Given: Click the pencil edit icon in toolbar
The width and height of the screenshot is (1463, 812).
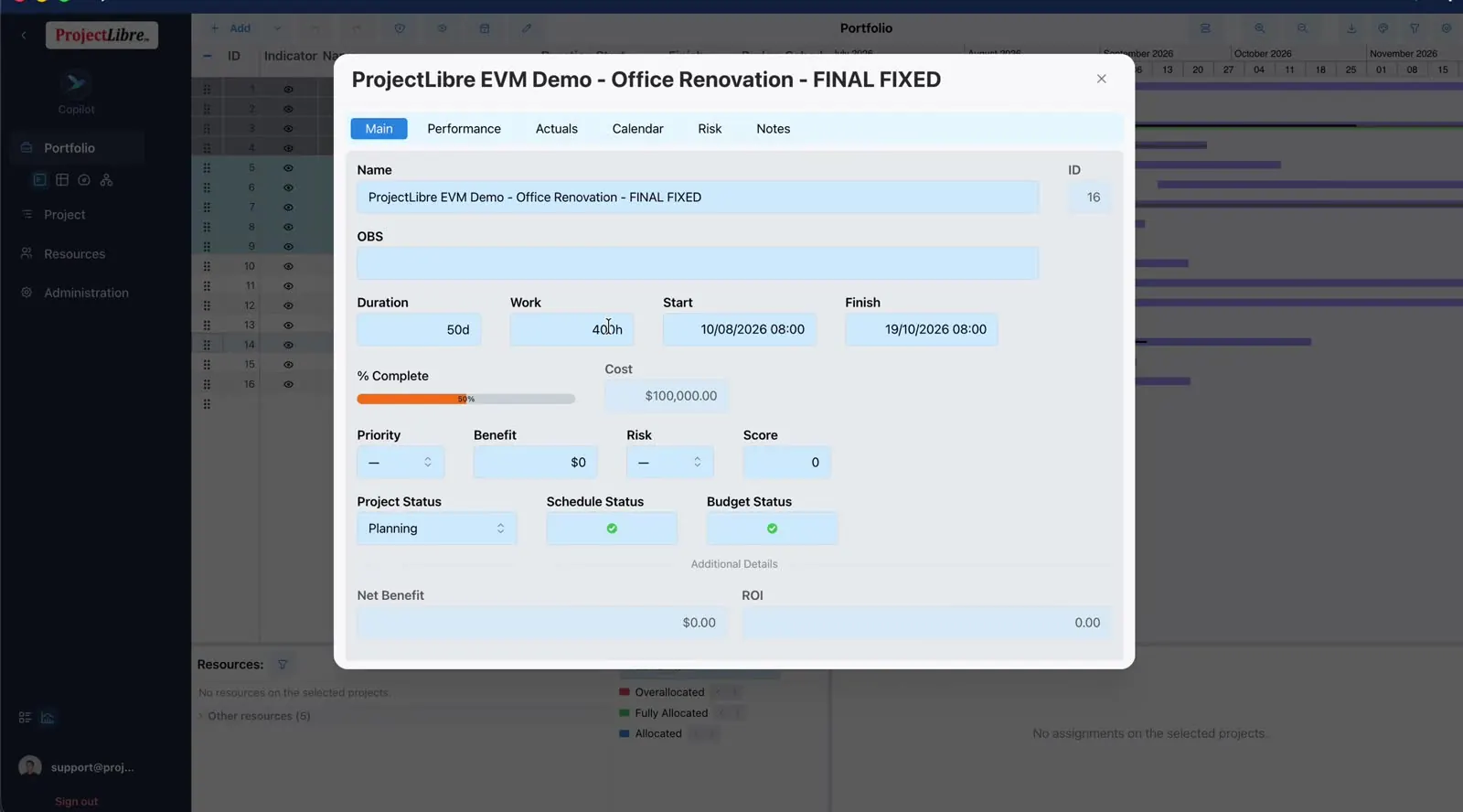Looking at the screenshot, I should (527, 28).
